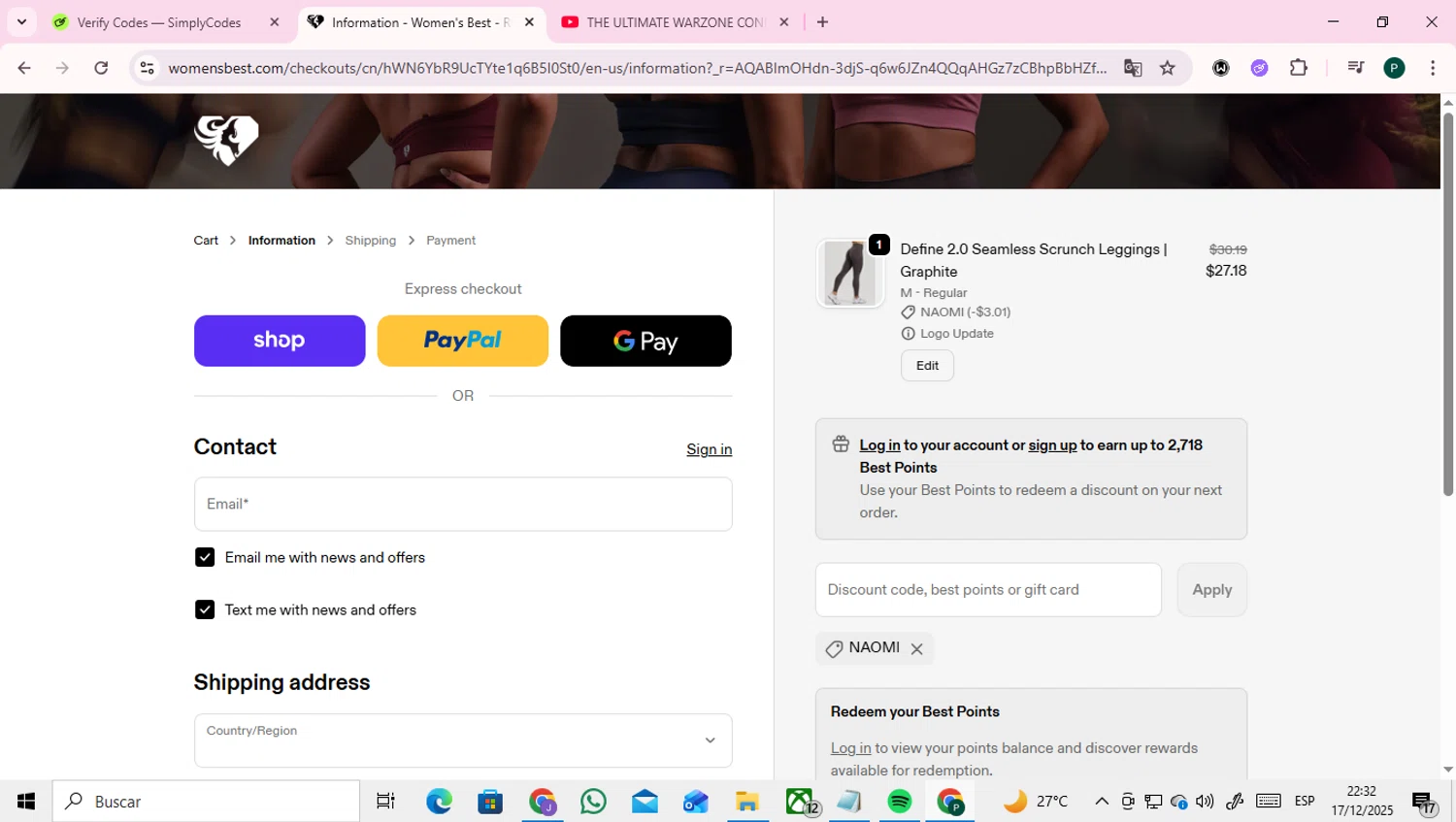Open Spotify from taskbar
Image resolution: width=1456 pixels, height=822 pixels.
click(900, 802)
